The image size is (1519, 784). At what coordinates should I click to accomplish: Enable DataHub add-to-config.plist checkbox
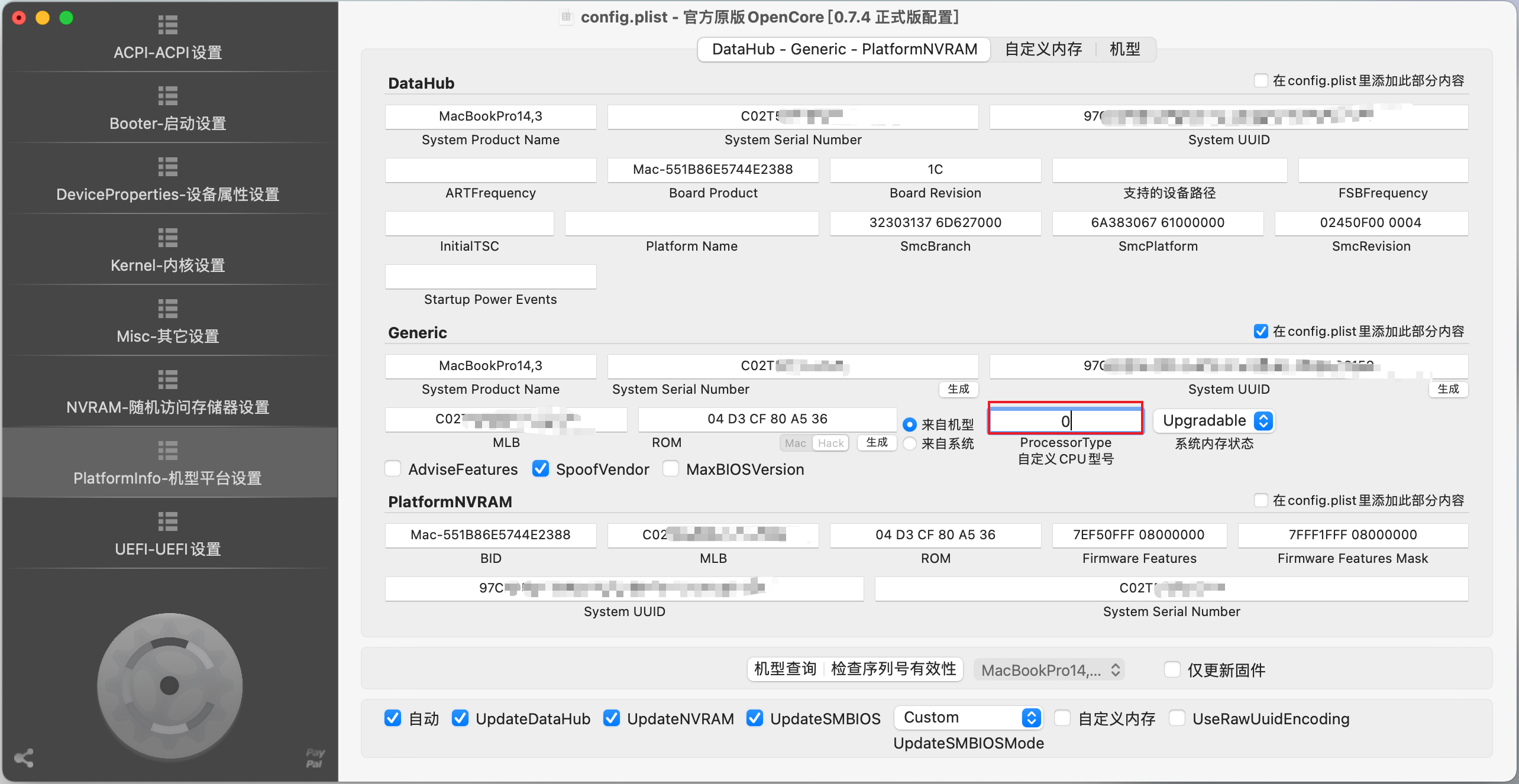coord(1261,80)
